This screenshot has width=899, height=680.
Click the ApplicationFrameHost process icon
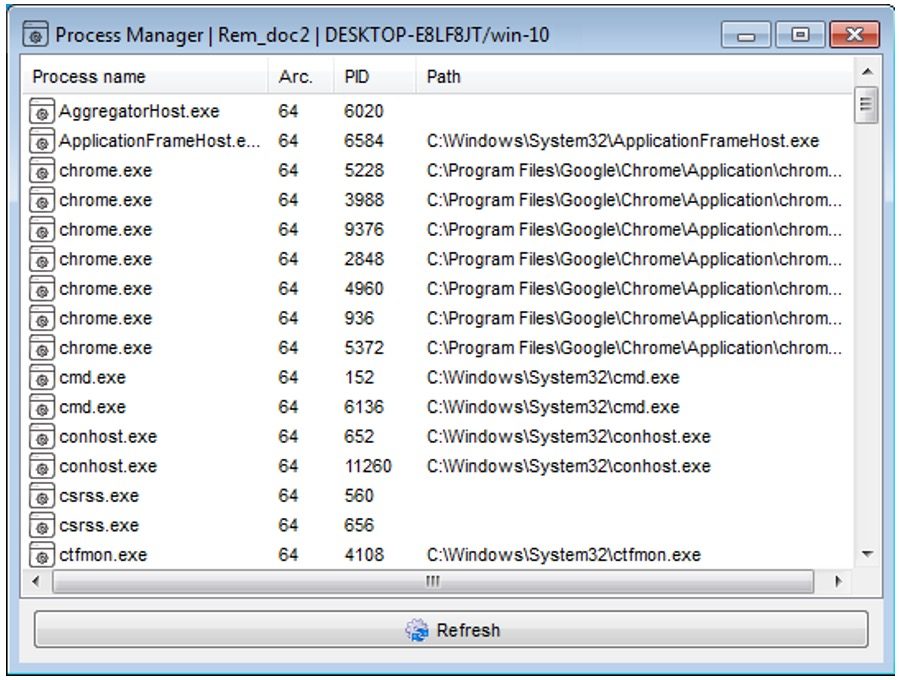pos(41,142)
